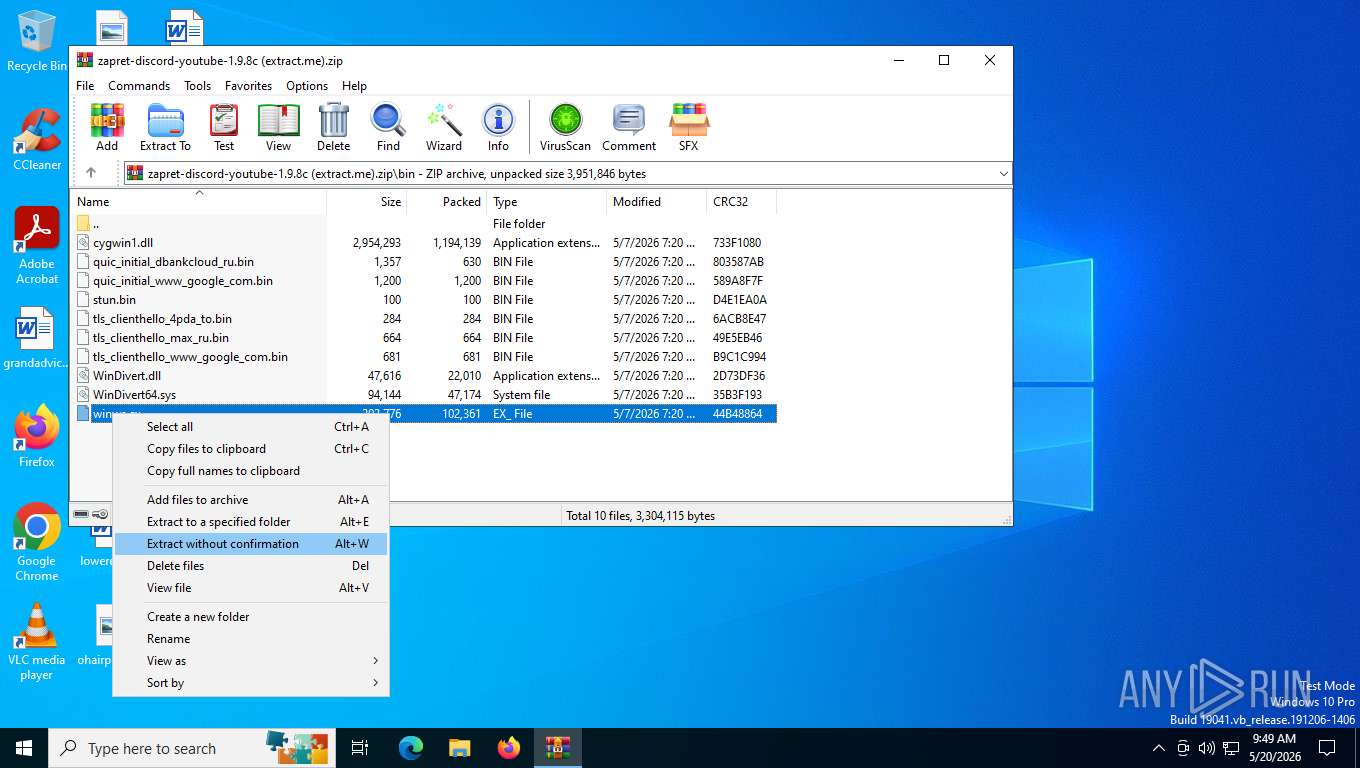Select quic_initial_dbankcloud_ru.bin file
Screen dimensions: 1360x768
[425, 262]
